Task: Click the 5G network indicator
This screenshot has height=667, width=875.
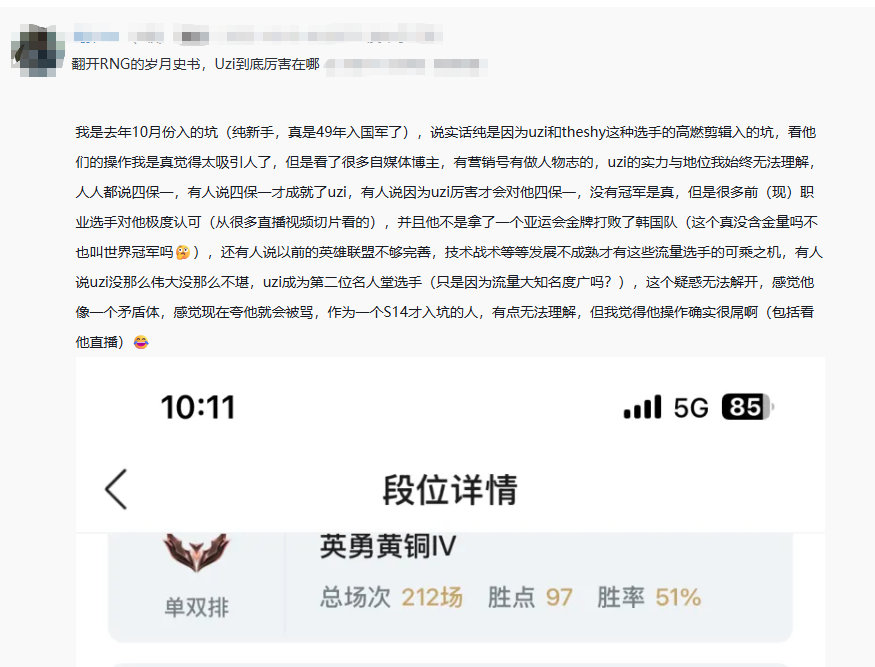Action: tap(691, 407)
